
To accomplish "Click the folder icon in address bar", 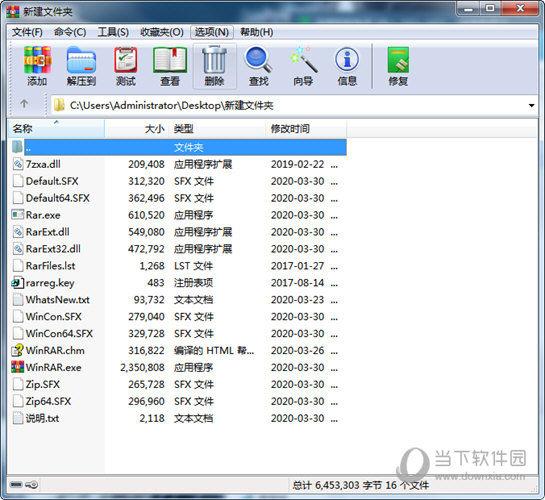I will pos(59,105).
